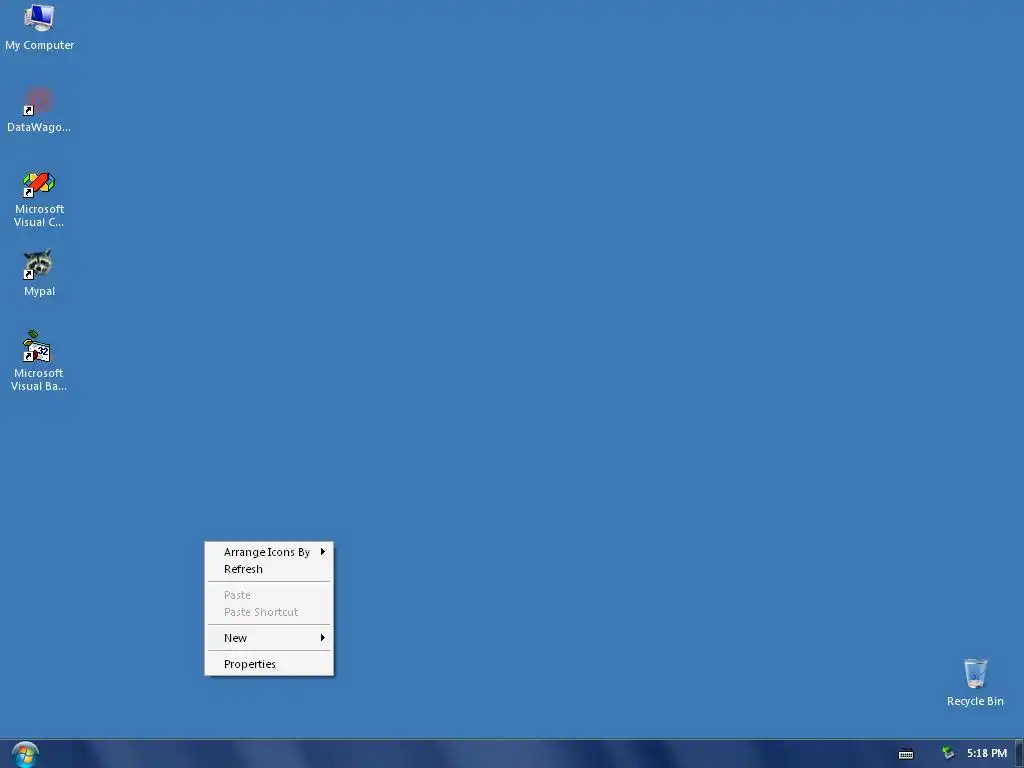Expand the arrow beside Arrange Icons By
Viewport: 1024px width, 768px height.
click(323, 552)
